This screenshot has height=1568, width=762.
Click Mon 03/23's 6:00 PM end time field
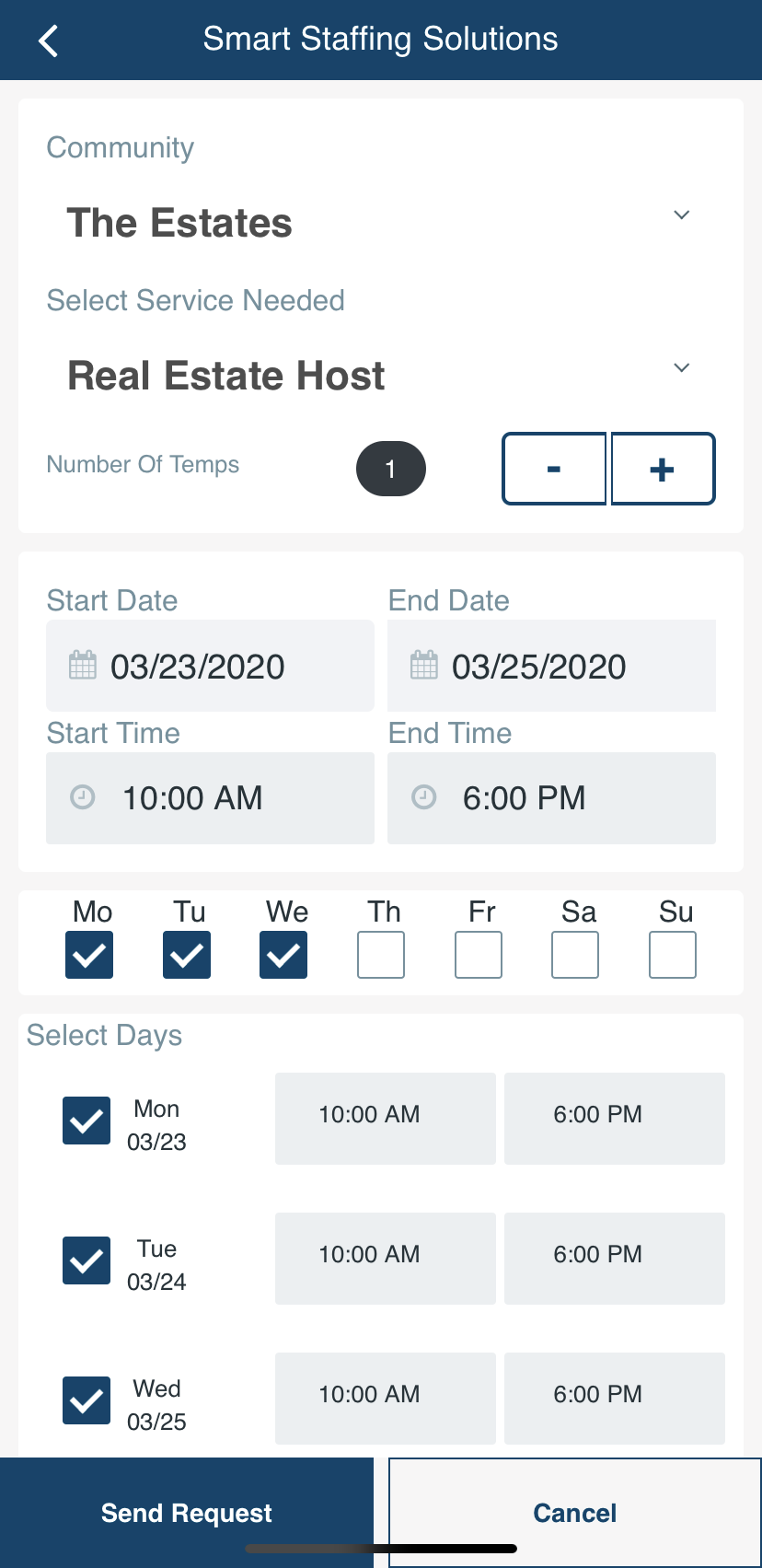(x=614, y=1118)
